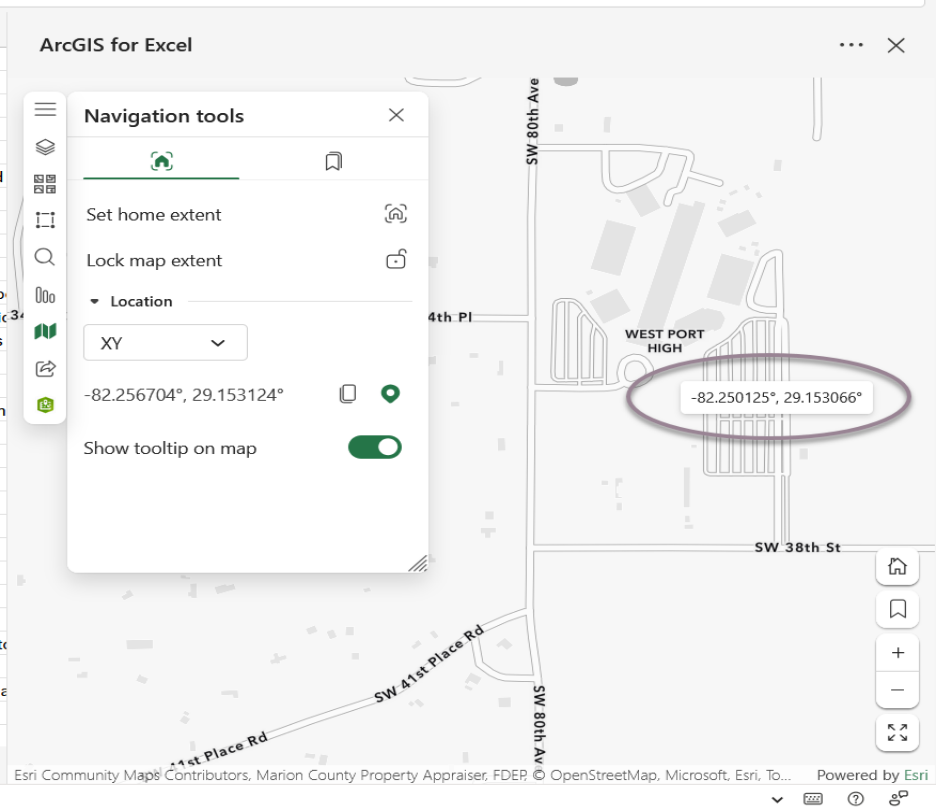
Task: Open the Layers panel icon
Action: 45,147
